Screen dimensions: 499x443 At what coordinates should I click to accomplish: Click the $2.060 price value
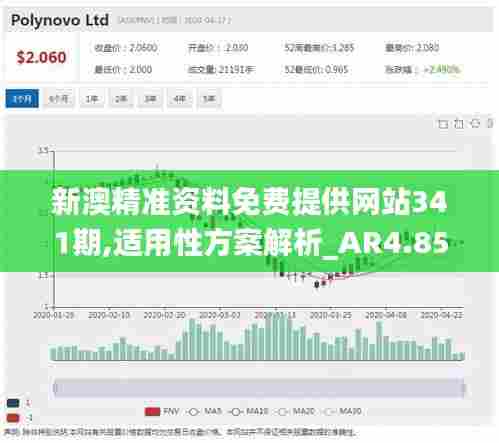[41, 57]
